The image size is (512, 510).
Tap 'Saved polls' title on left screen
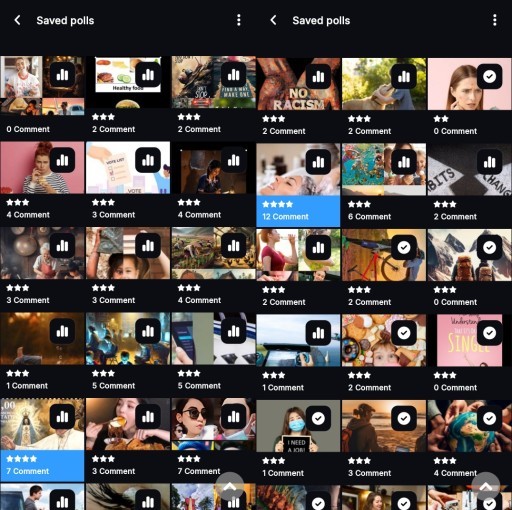[65, 20]
